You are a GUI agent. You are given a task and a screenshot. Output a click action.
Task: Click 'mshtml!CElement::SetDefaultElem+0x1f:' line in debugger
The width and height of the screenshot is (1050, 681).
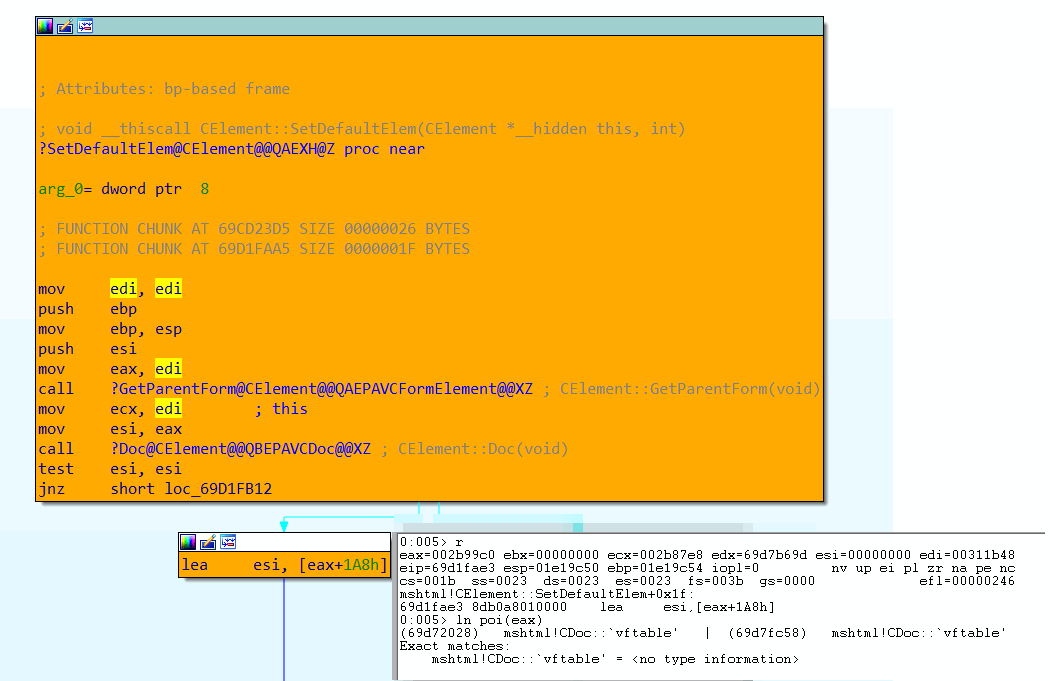[x=546, y=594]
